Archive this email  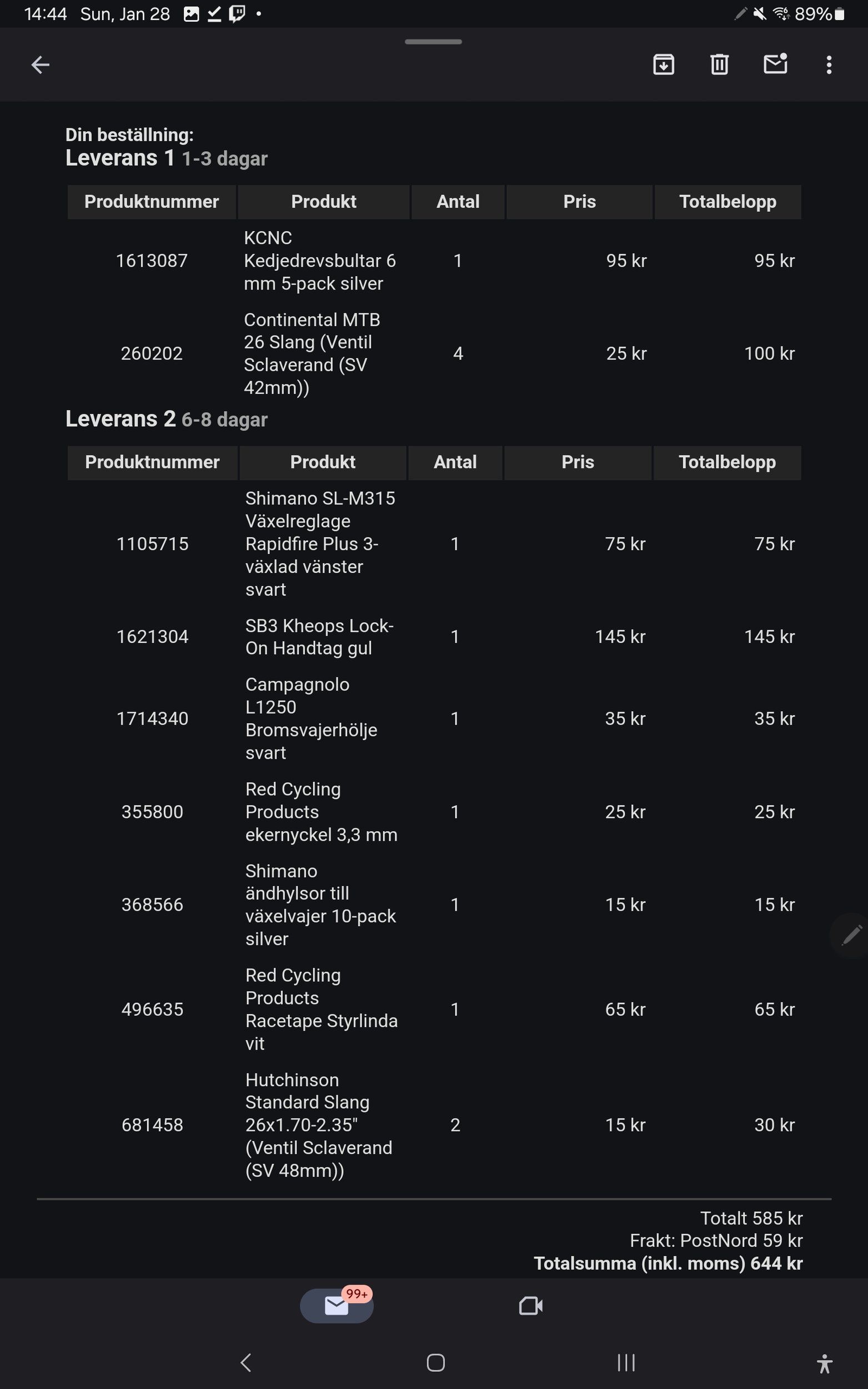click(x=664, y=64)
